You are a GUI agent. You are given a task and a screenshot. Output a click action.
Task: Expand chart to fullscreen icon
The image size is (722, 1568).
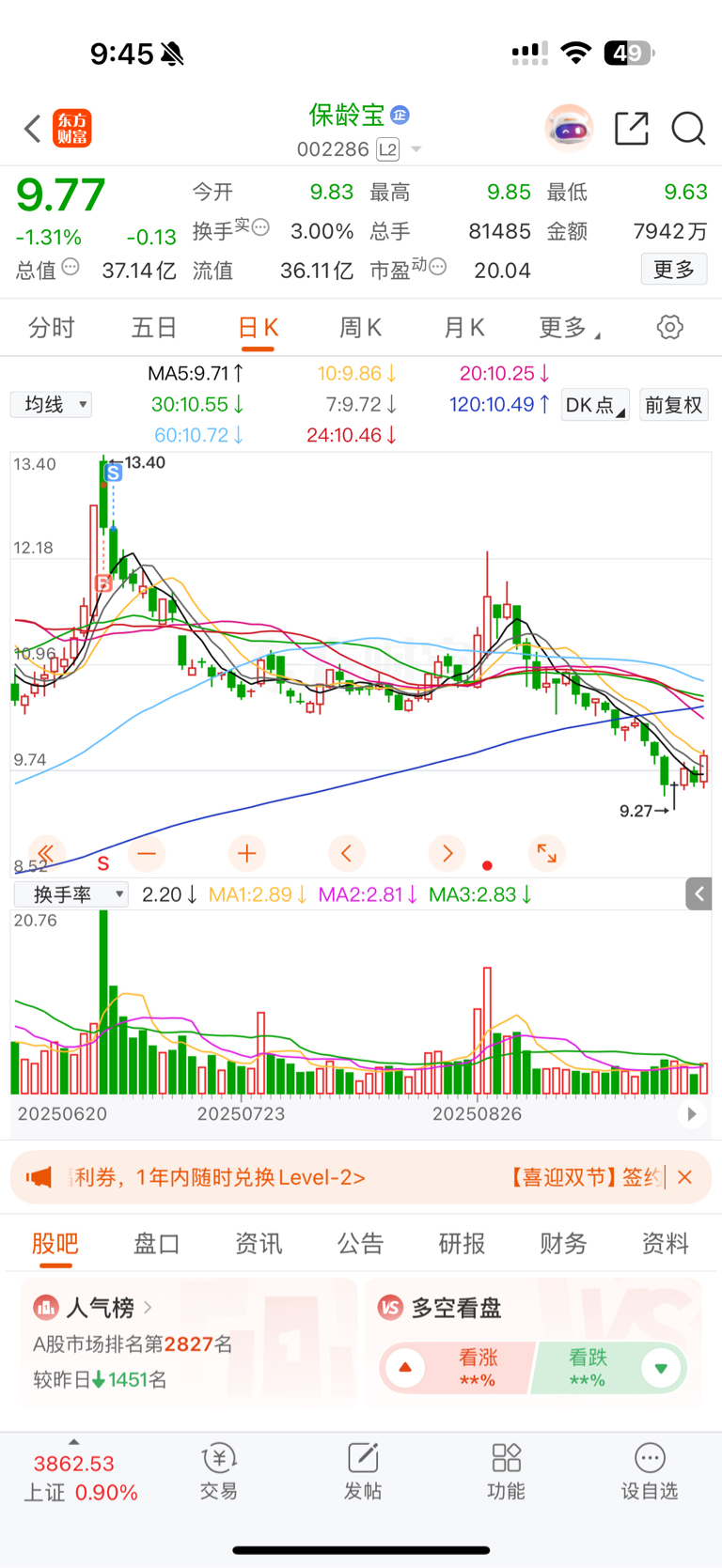546,853
